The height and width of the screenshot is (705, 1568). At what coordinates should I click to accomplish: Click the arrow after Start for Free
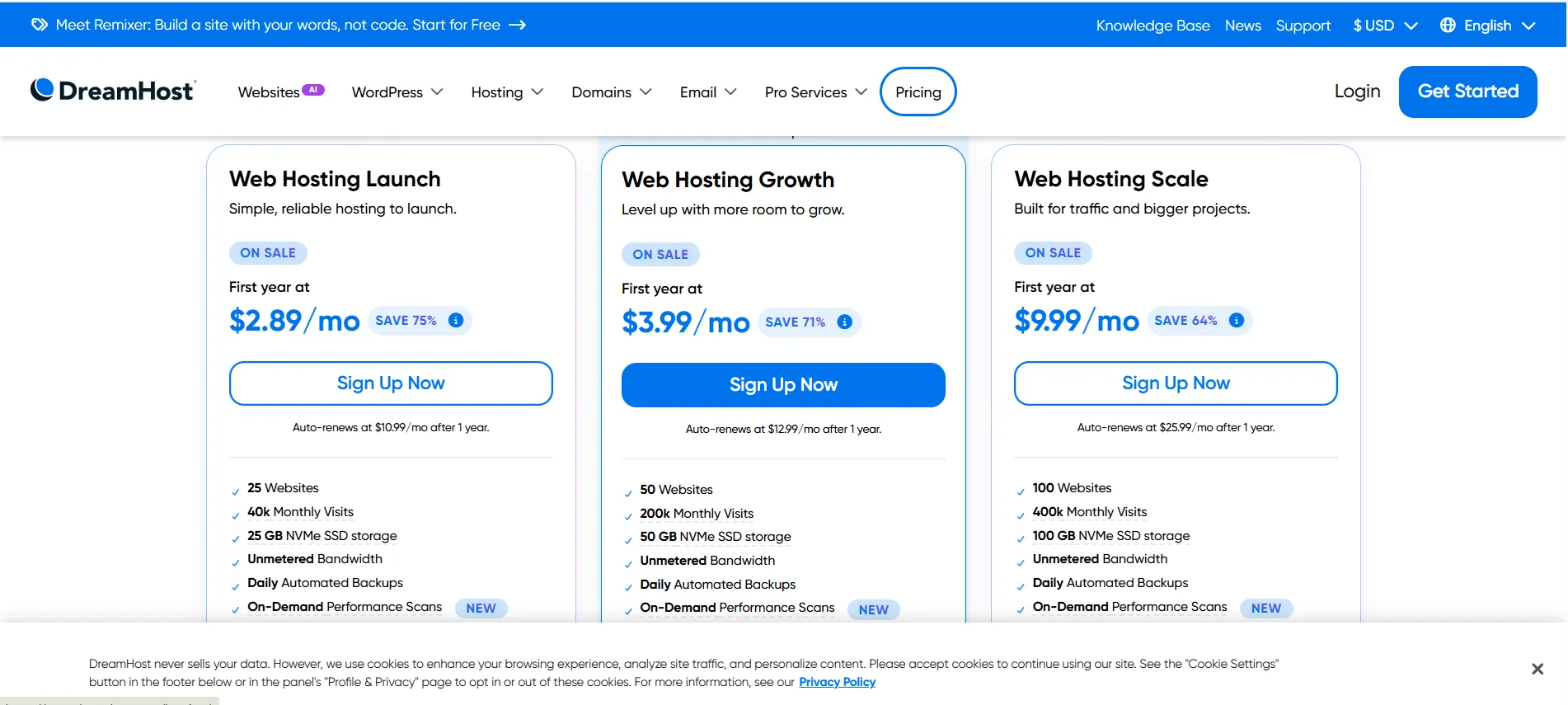click(x=517, y=25)
